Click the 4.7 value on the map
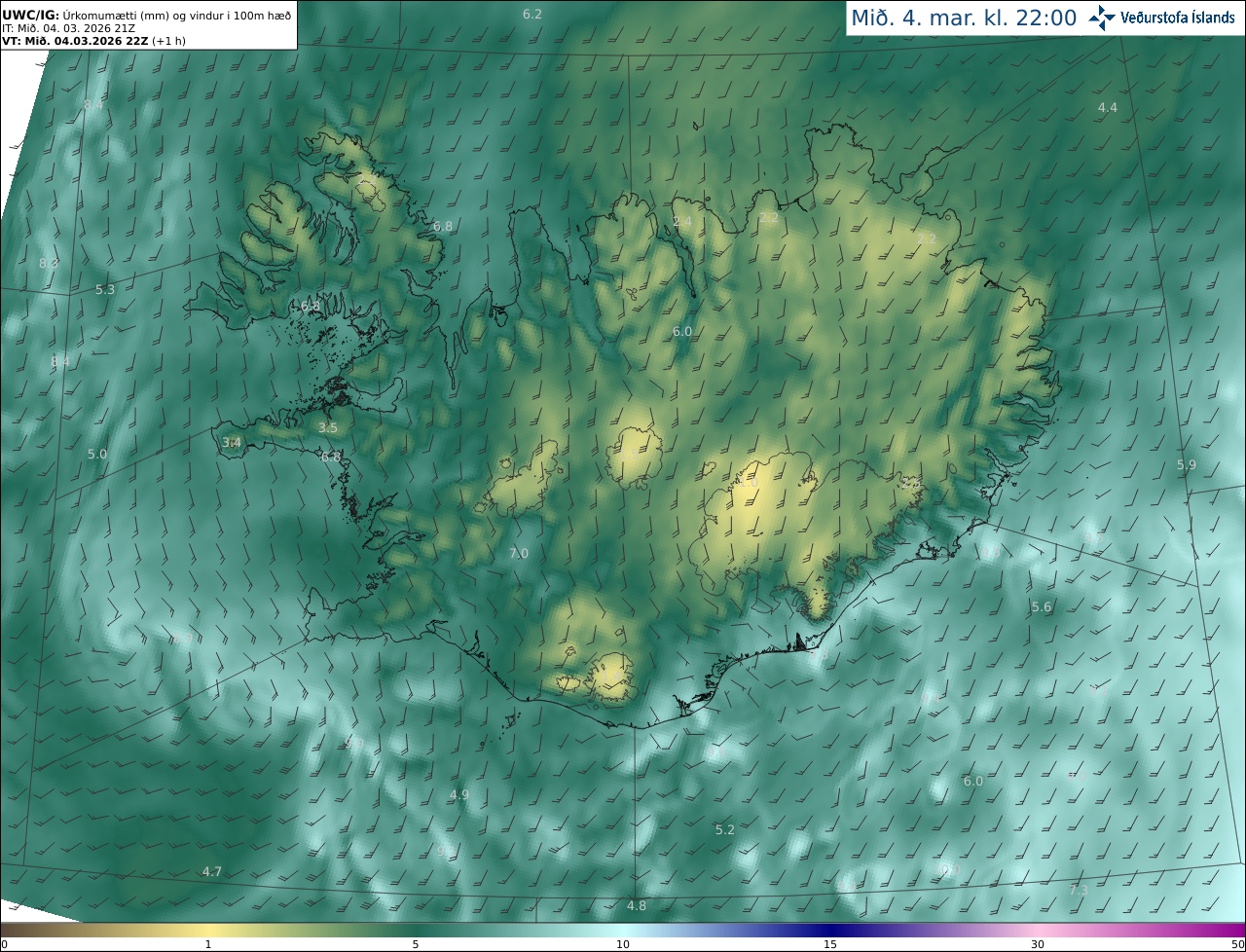This screenshot has width=1246, height=952. pyautogui.click(x=212, y=871)
